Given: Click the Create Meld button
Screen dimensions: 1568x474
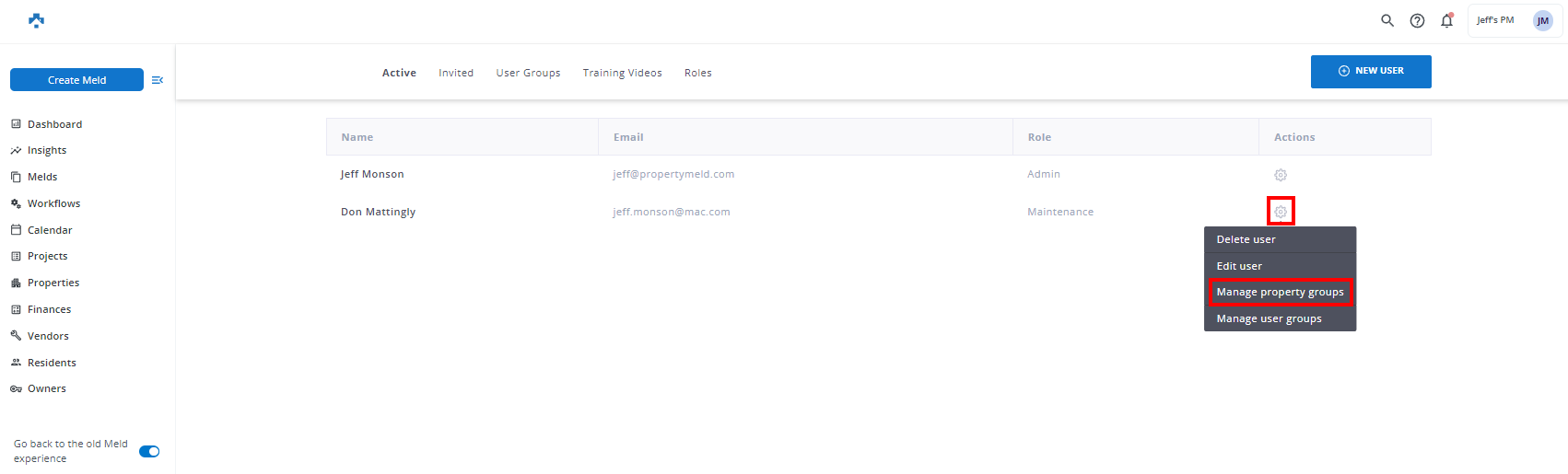Looking at the screenshot, I should [76, 80].
